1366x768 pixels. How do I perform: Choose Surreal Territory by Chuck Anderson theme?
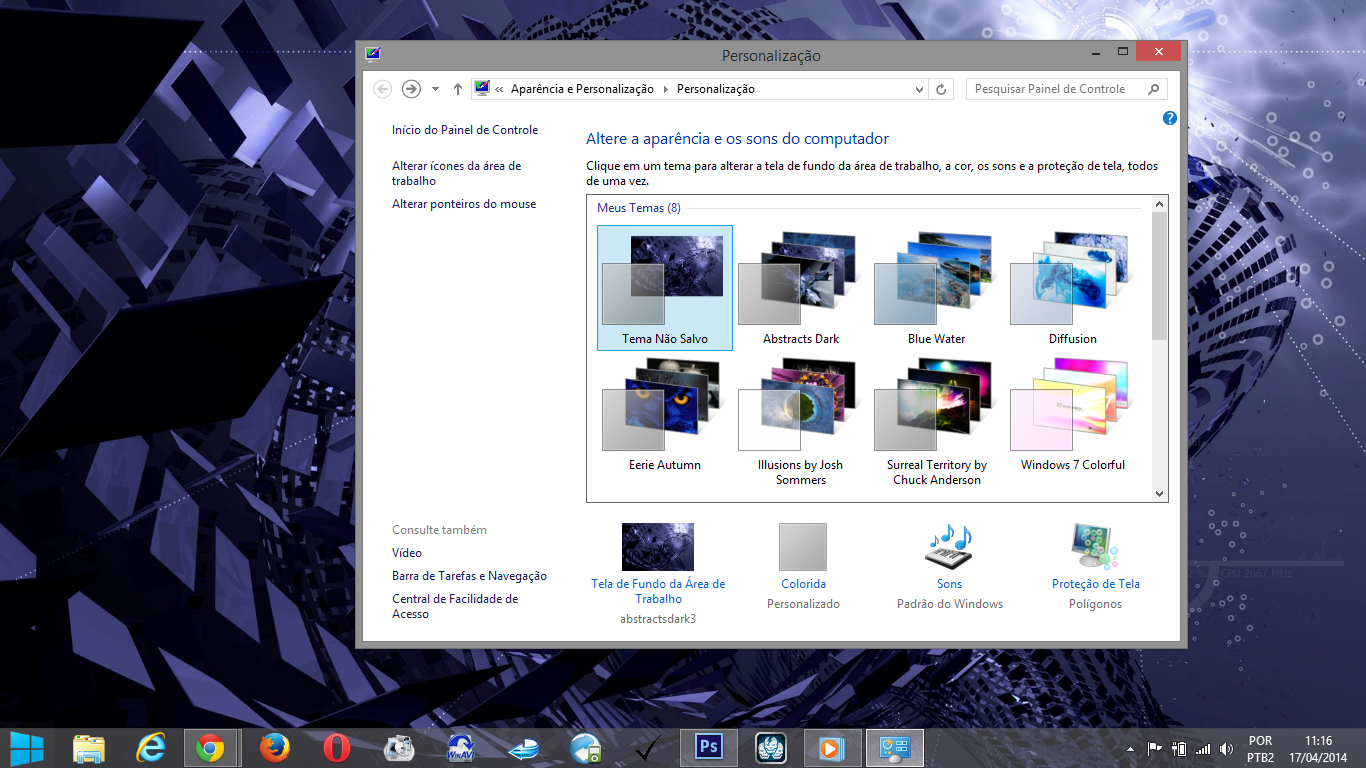click(x=937, y=421)
